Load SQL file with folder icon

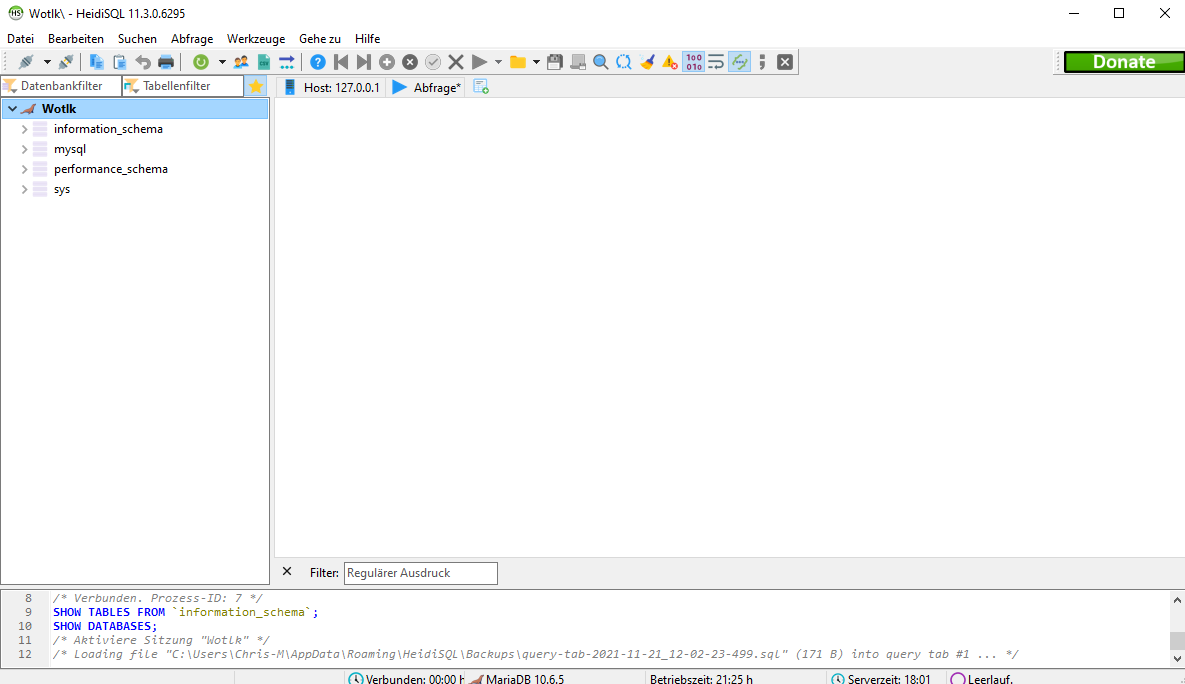518,62
